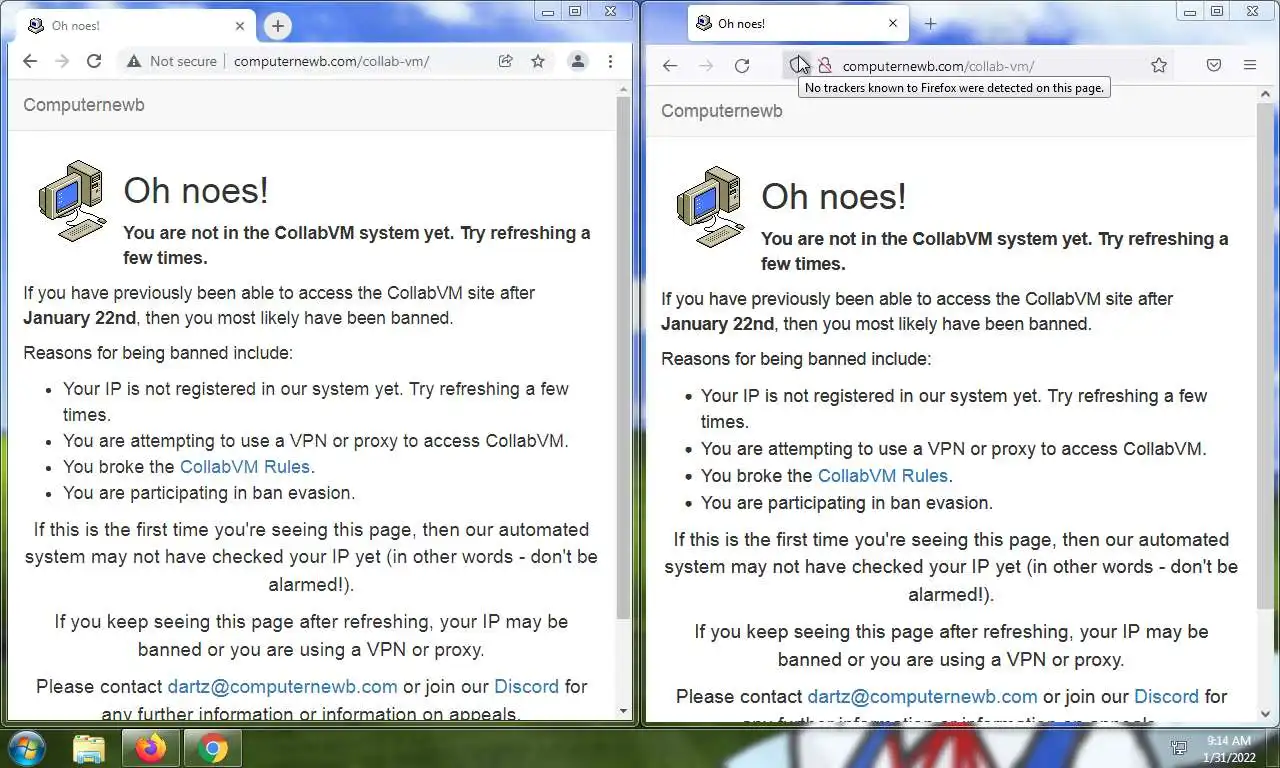Open CollabVM Rules link in Firefox window
Viewport: 1280px width, 768px height.
click(883, 476)
